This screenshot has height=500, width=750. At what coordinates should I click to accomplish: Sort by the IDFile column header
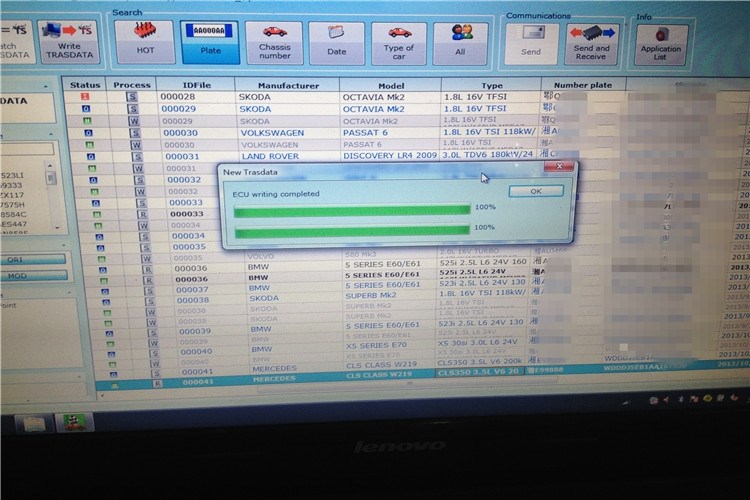tap(196, 85)
